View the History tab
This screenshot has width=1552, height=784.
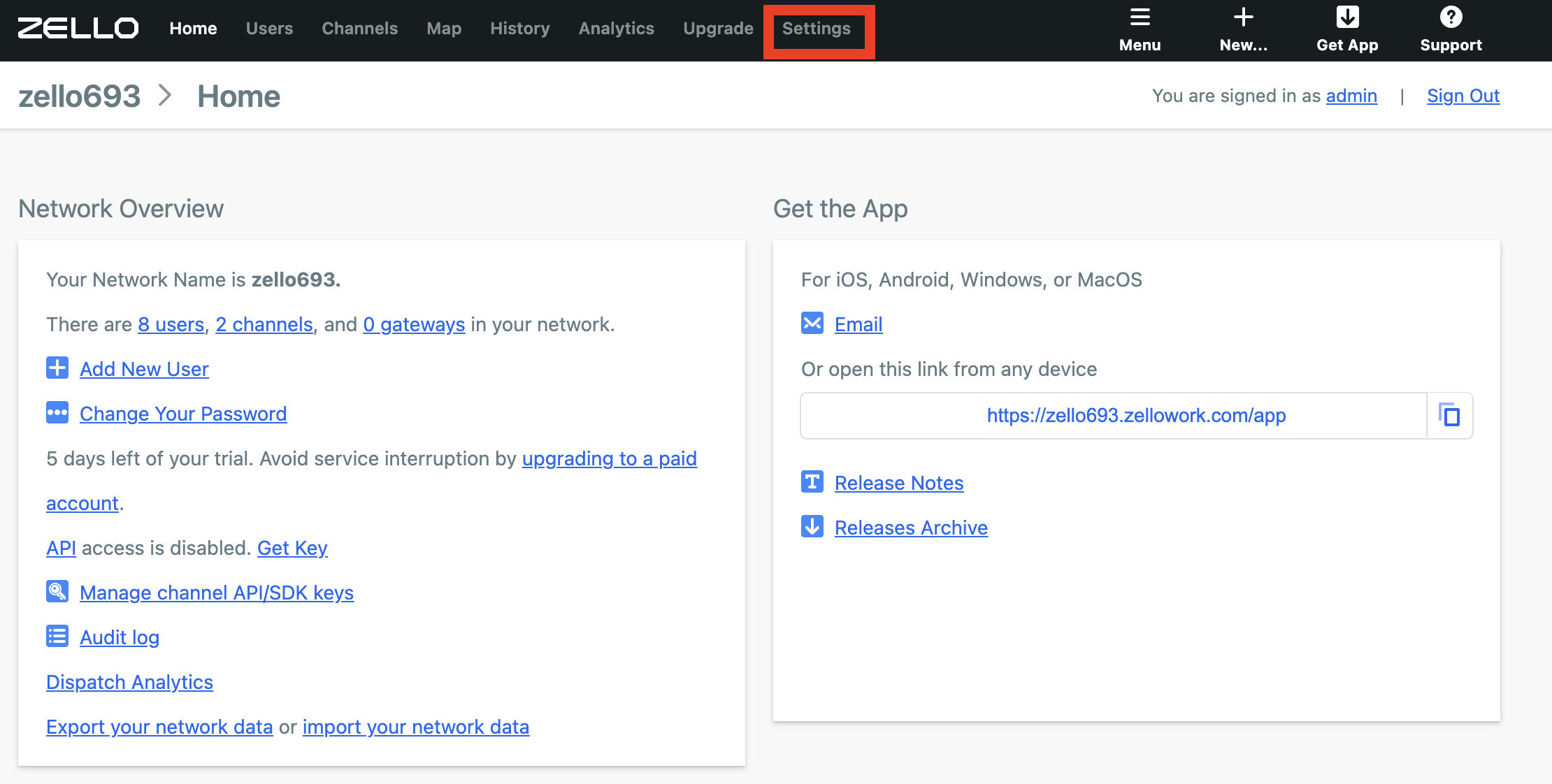(519, 29)
